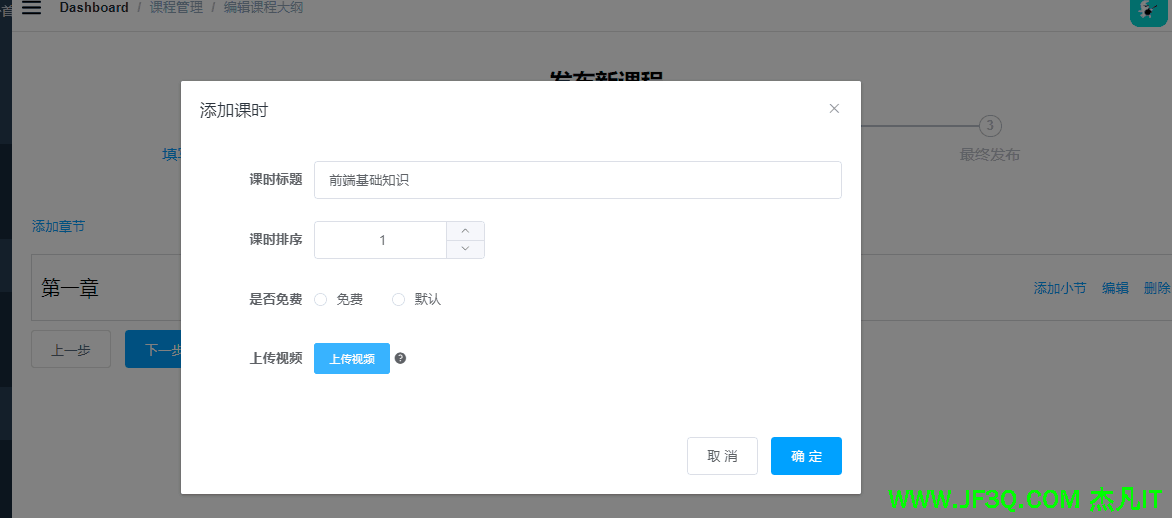Select the 免费 radio option
1172x518 pixels.
click(x=321, y=299)
